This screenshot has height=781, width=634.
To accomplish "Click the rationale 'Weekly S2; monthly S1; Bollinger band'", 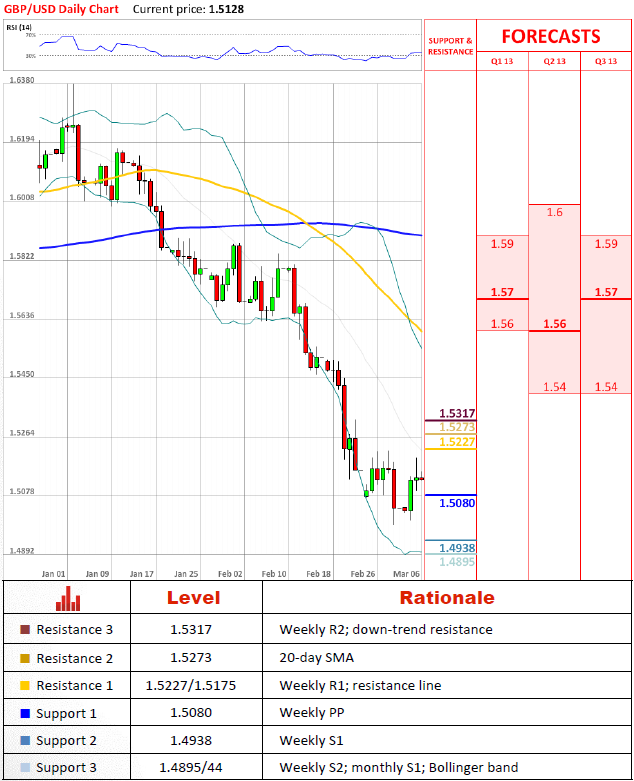I will 399,768.
